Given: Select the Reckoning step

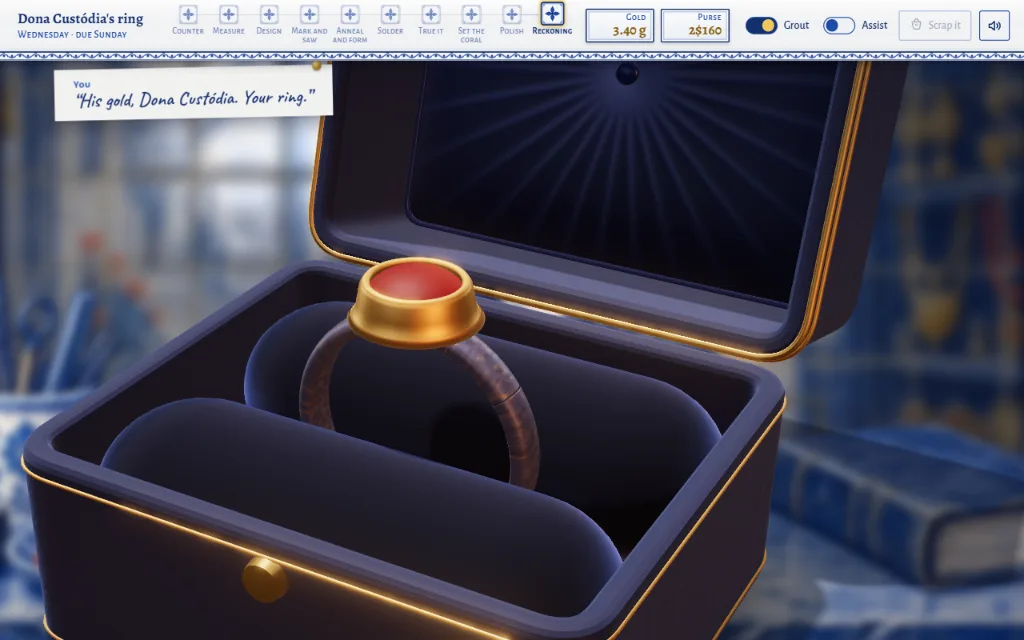Looking at the screenshot, I should (x=552, y=19).
